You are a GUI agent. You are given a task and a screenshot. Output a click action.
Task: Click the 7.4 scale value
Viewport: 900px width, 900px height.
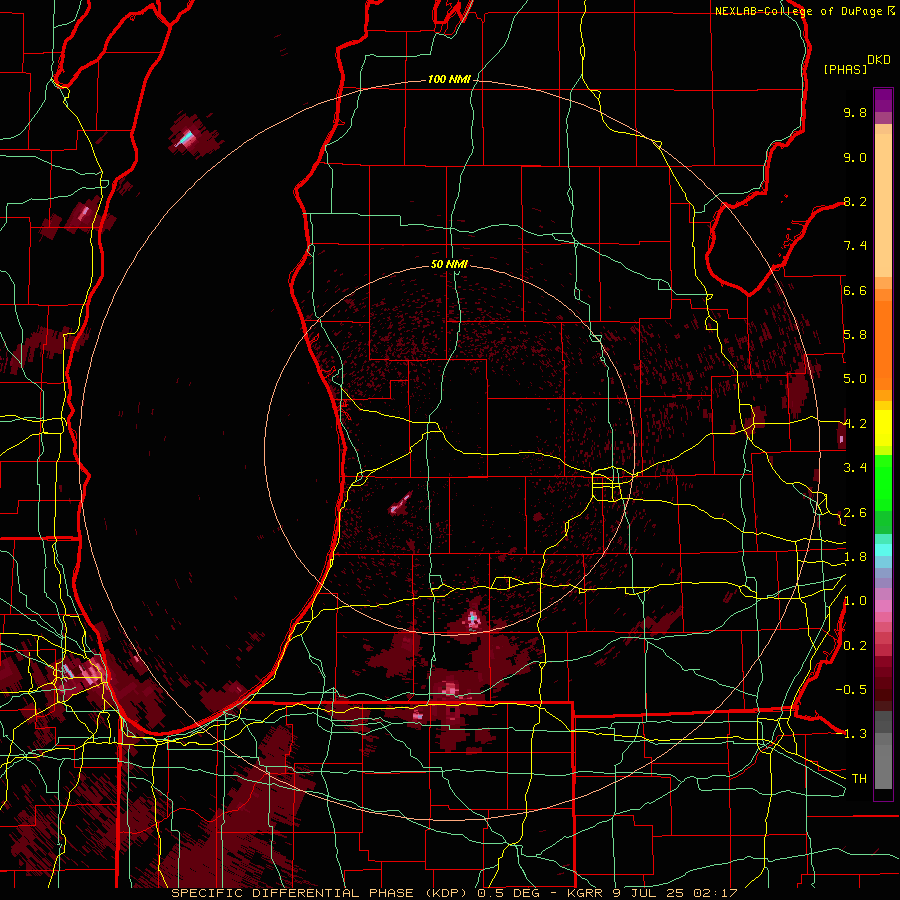855,246
